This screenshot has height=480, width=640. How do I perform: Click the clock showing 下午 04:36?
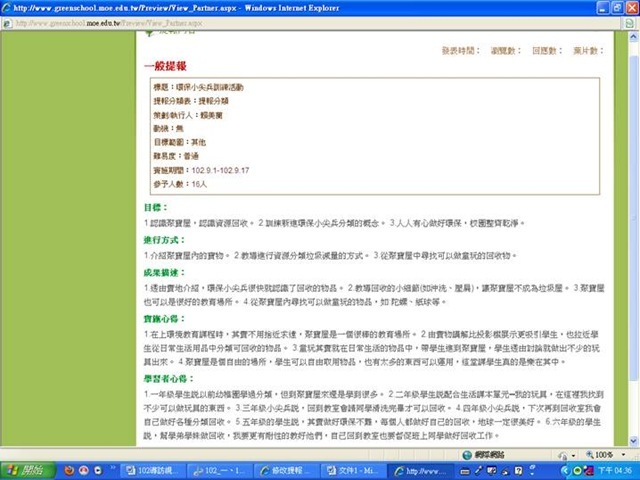[x=615, y=471]
